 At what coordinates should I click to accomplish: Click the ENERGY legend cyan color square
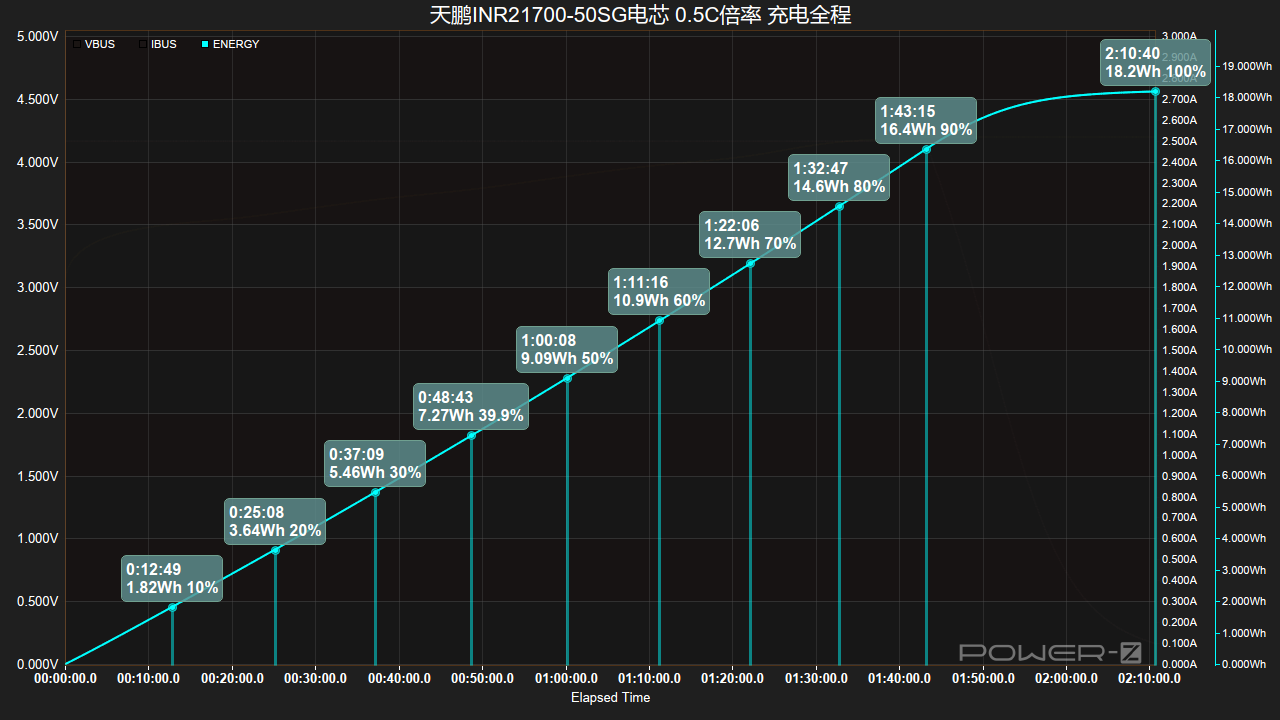pyautogui.click(x=205, y=44)
